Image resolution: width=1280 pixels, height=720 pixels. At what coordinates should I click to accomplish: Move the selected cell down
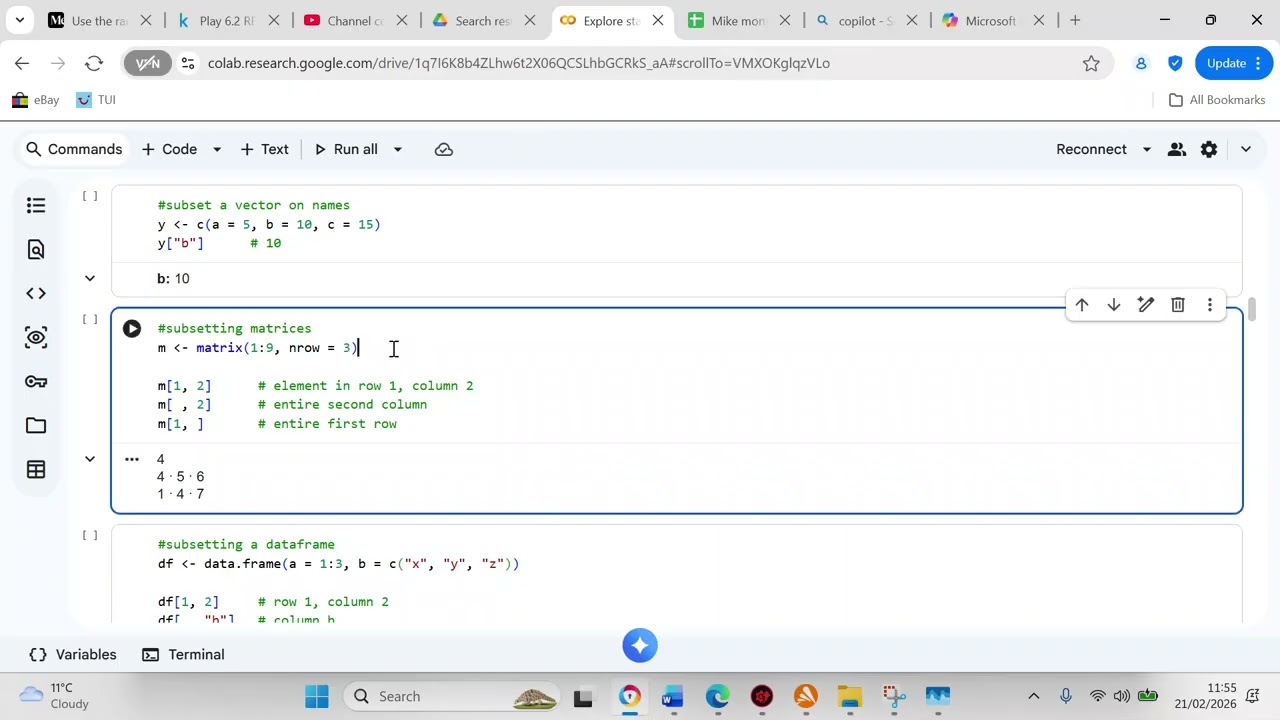point(1114,305)
